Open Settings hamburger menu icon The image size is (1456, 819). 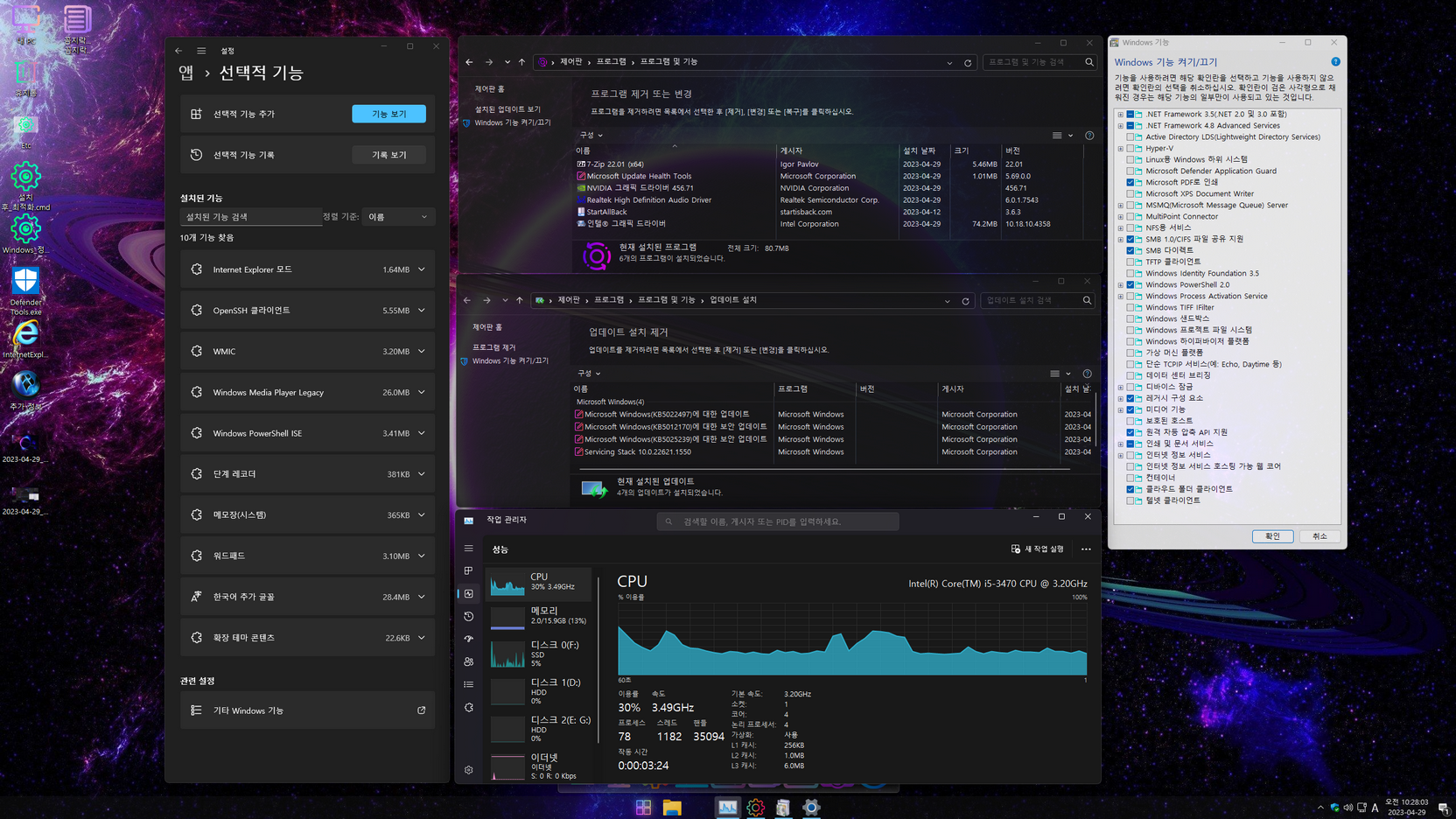[201, 51]
